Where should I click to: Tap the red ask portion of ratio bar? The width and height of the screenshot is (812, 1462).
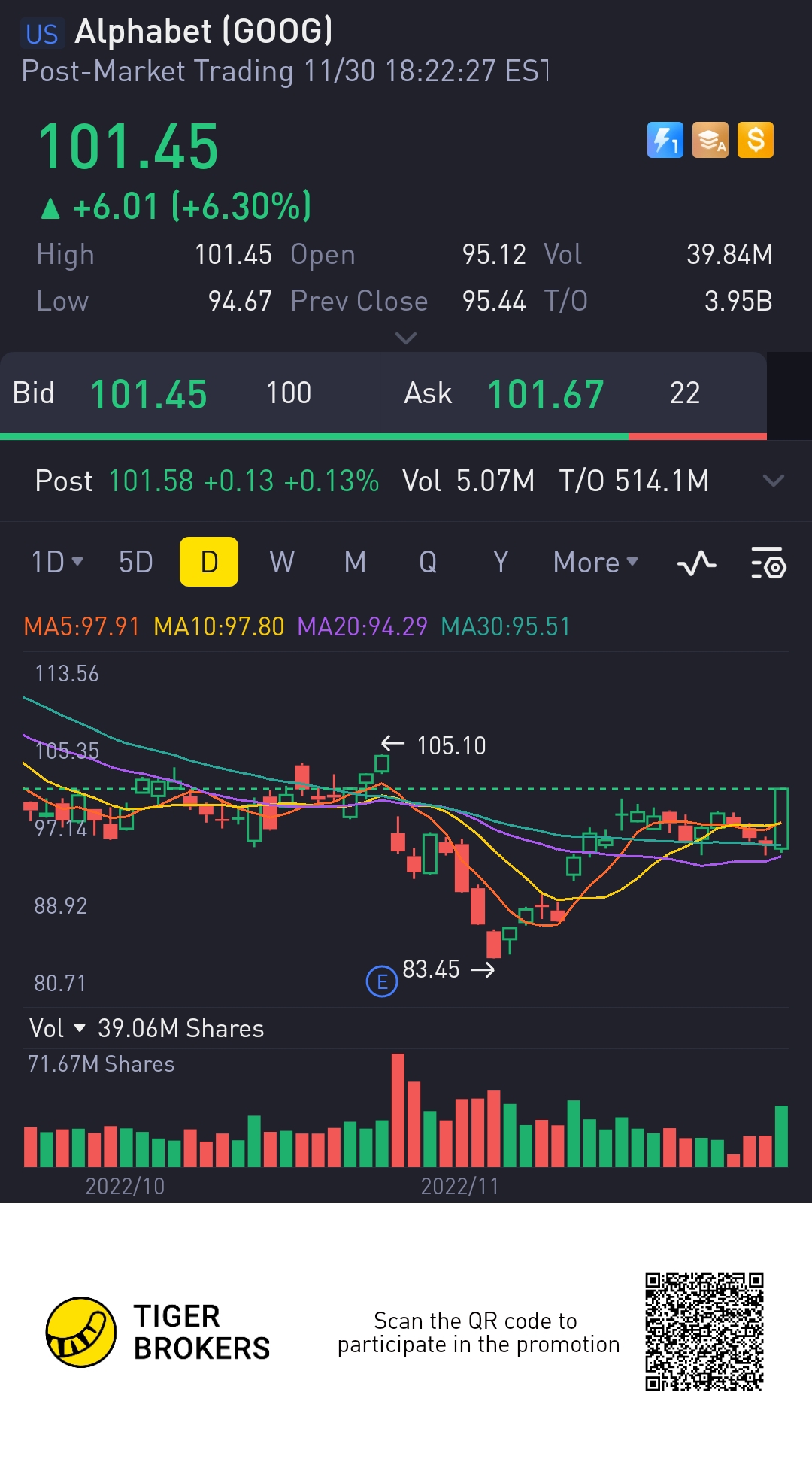click(x=698, y=436)
